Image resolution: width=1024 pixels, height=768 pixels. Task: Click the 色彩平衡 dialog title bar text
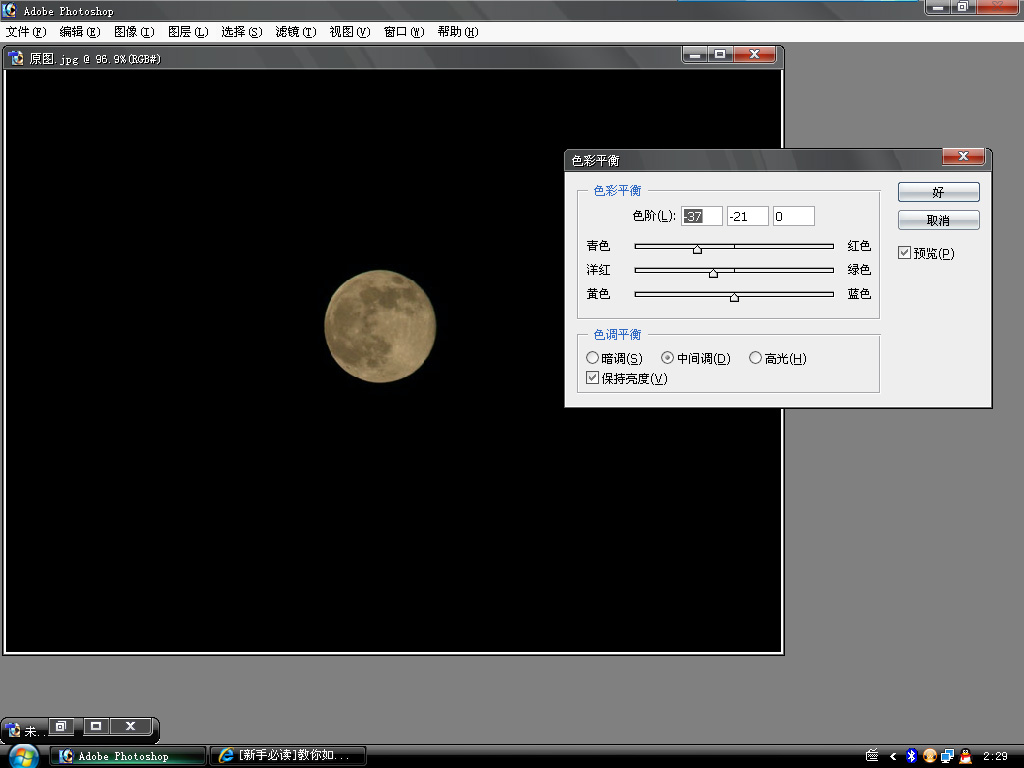click(x=596, y=161)
